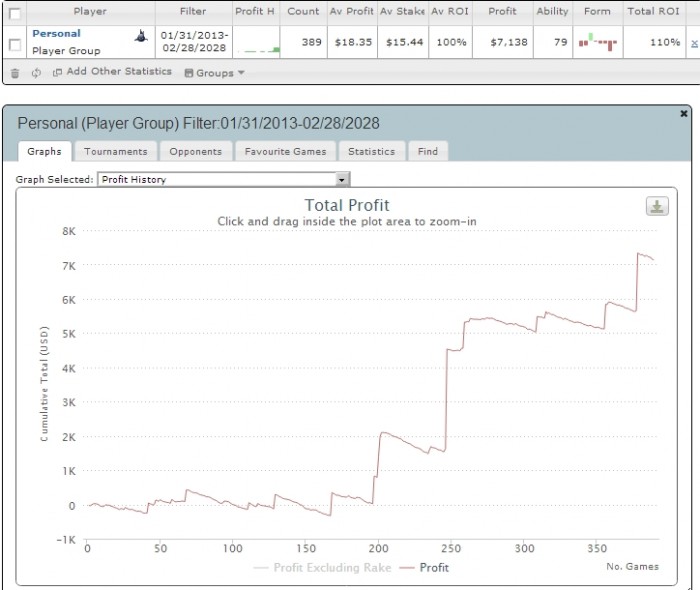Sort by the Total ROI column header
Viewport: 700px width, 590px height.
654,12
